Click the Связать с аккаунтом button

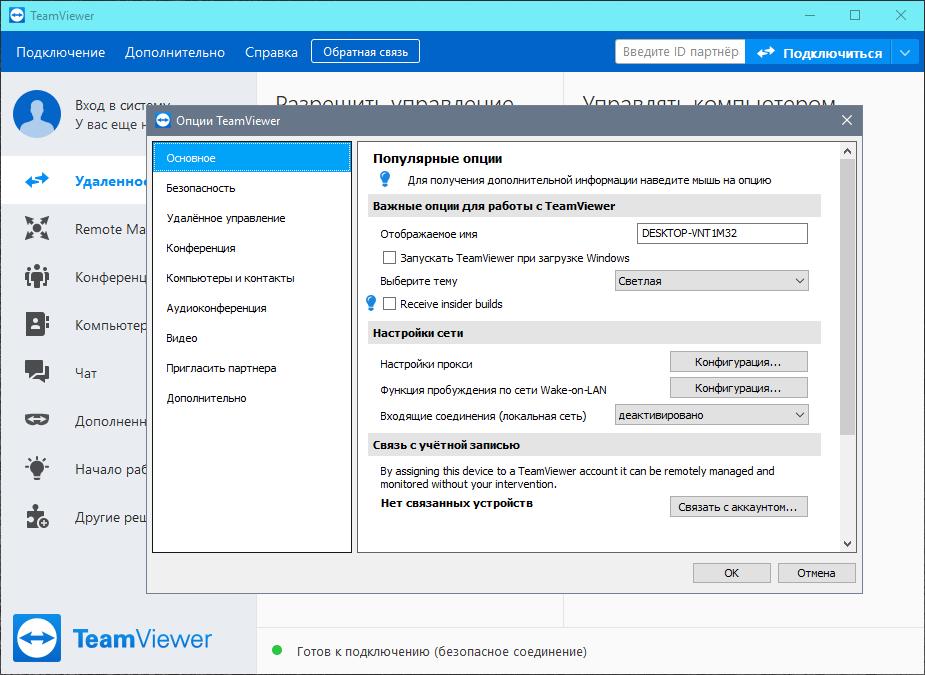tap(738, 508)
